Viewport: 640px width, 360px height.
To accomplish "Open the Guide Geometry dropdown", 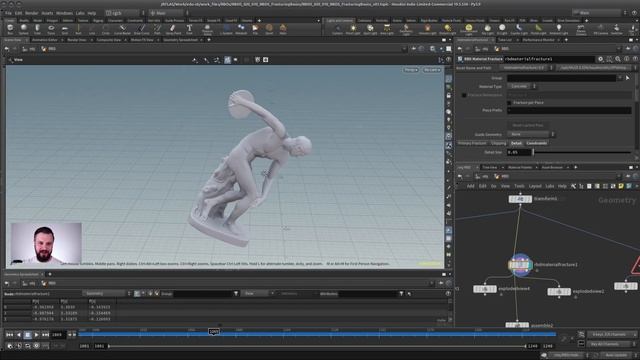I will [x=531, y=134].
